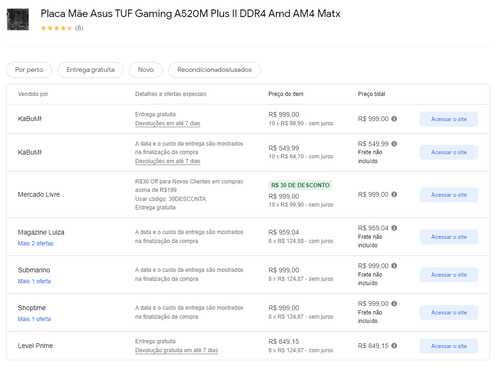500x366 pixels.
Task: Enable the Novo filter chip
Action: coord(146,70)
